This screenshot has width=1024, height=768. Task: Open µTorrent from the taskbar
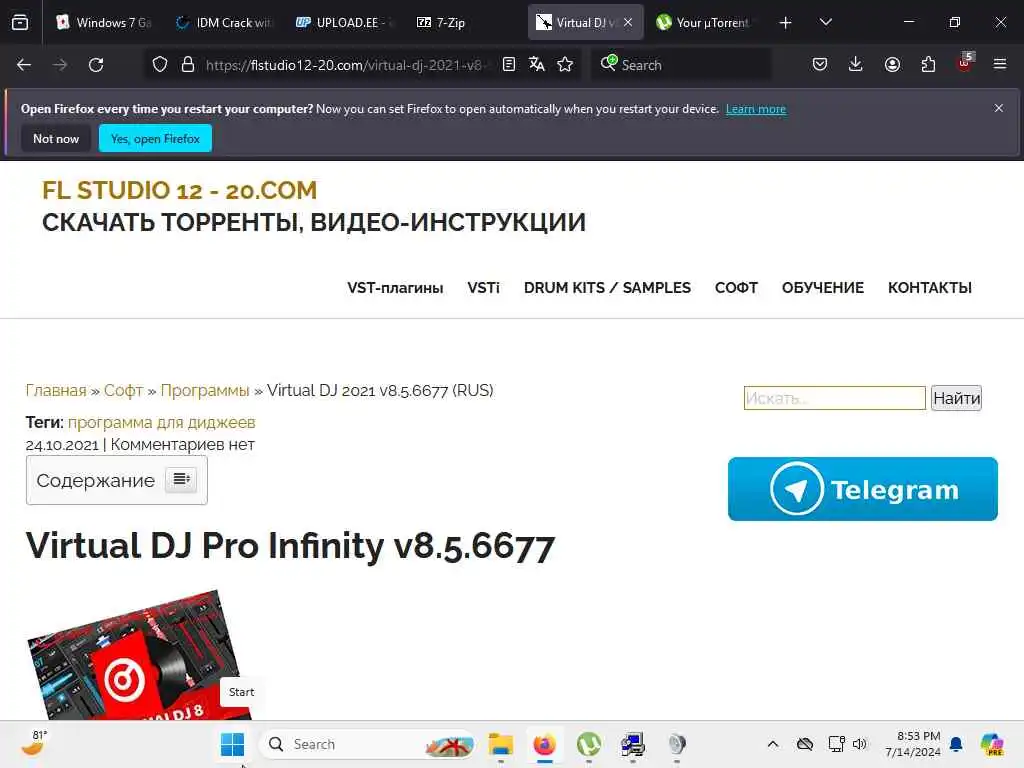pyautogui.click(x=589, y=744)
